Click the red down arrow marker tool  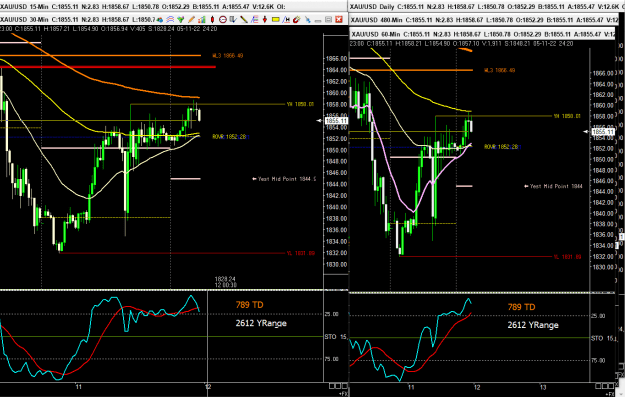265,20
